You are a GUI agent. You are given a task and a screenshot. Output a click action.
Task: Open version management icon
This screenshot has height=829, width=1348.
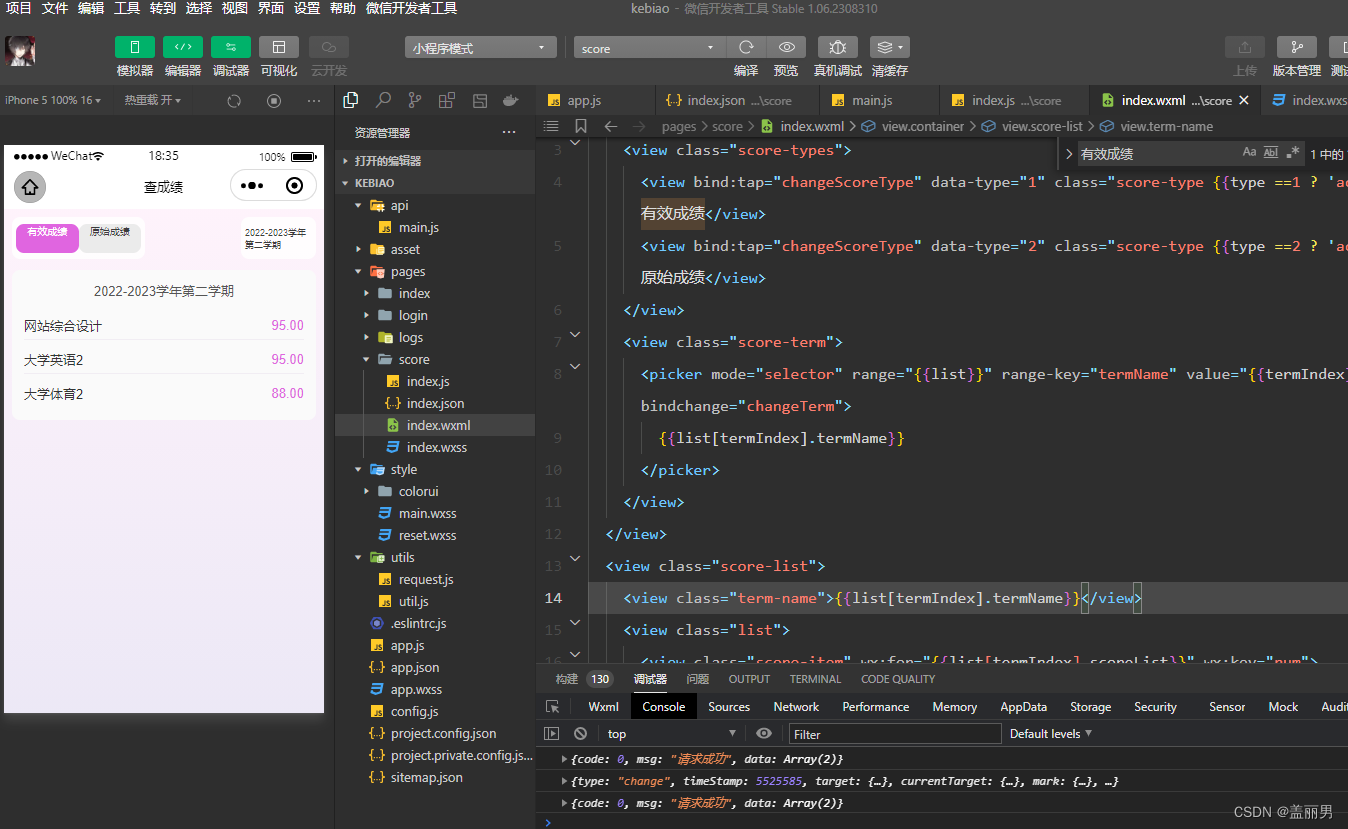click(1296, 48)
